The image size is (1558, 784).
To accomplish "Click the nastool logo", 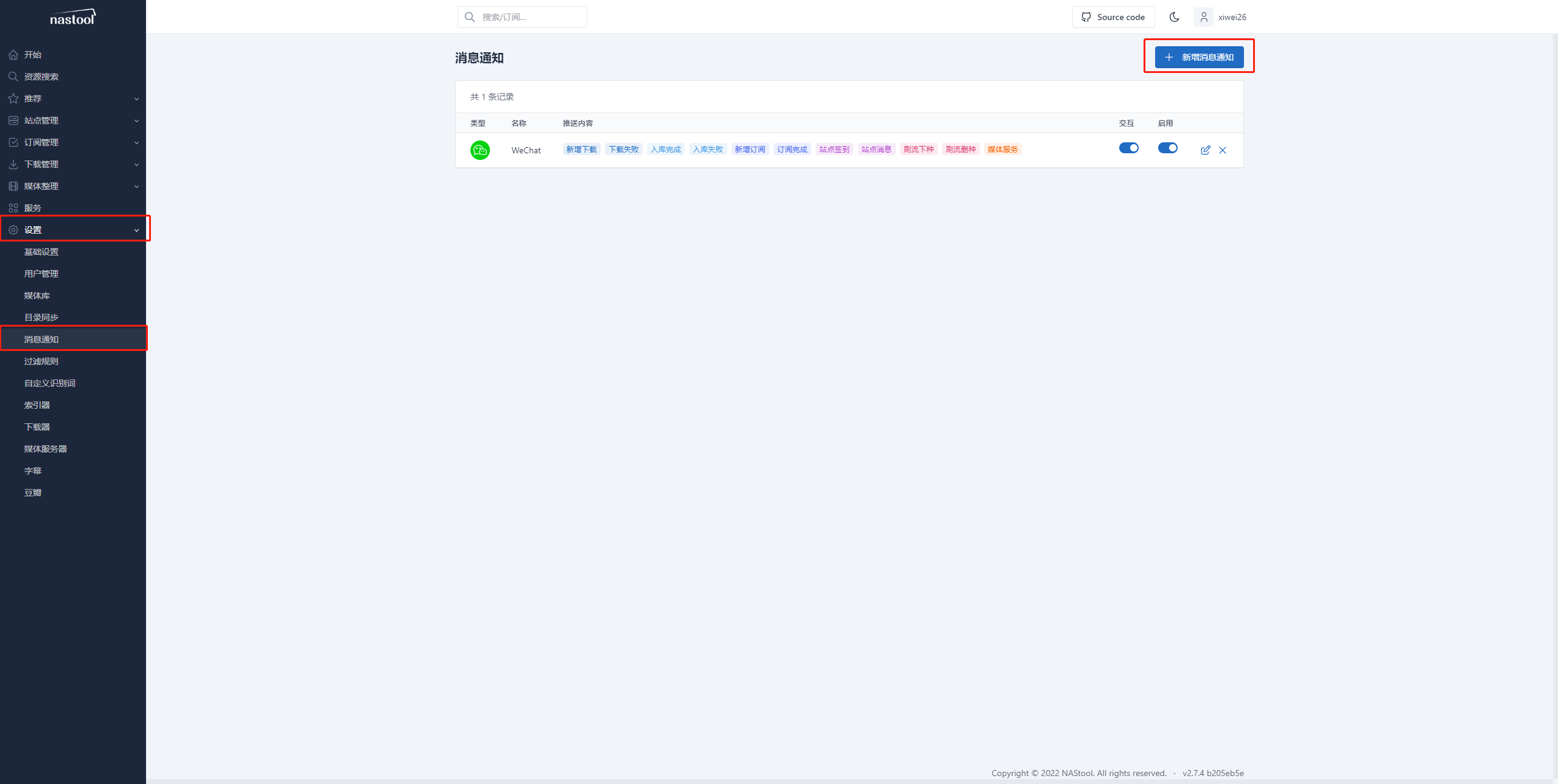I will tap(72, 18).
